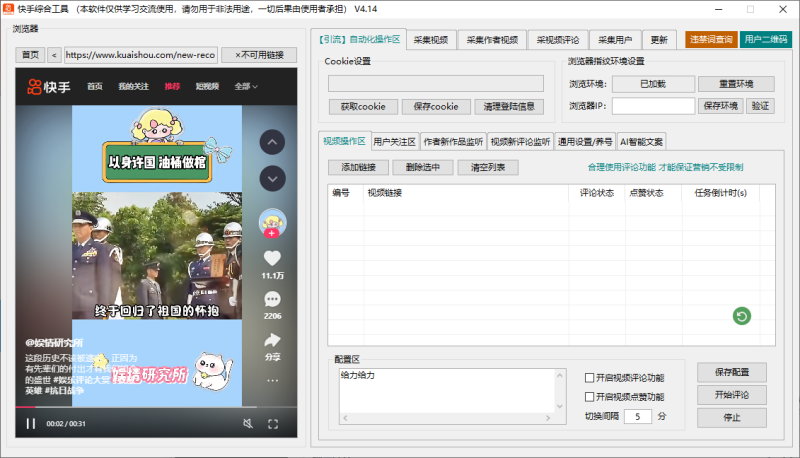
Task: Open comments via the speech bubble icon
Action: (x=272, y=299)
